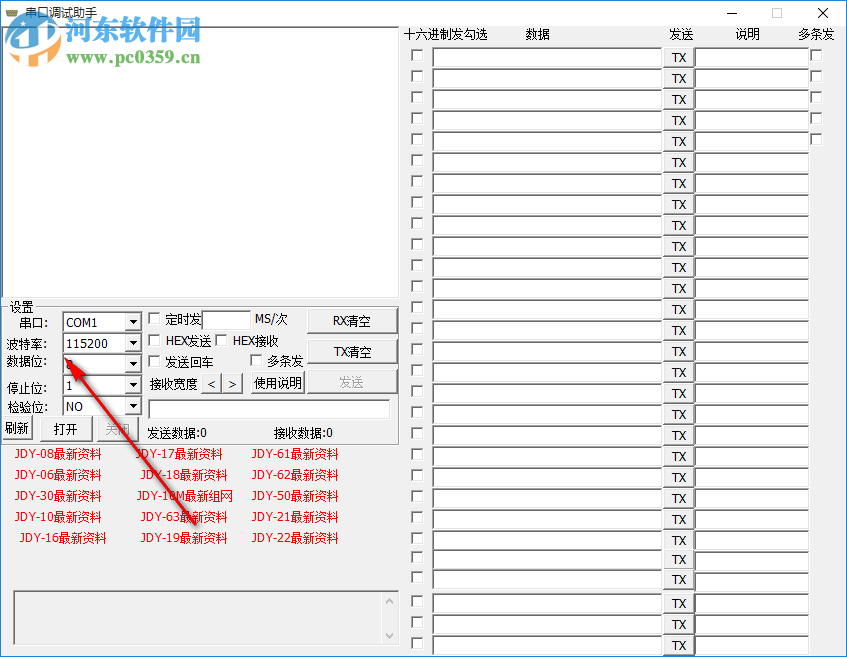Screen dimensions: 847x657
Task: Close the 串口调试助手 window
Action: coord(823,13)
